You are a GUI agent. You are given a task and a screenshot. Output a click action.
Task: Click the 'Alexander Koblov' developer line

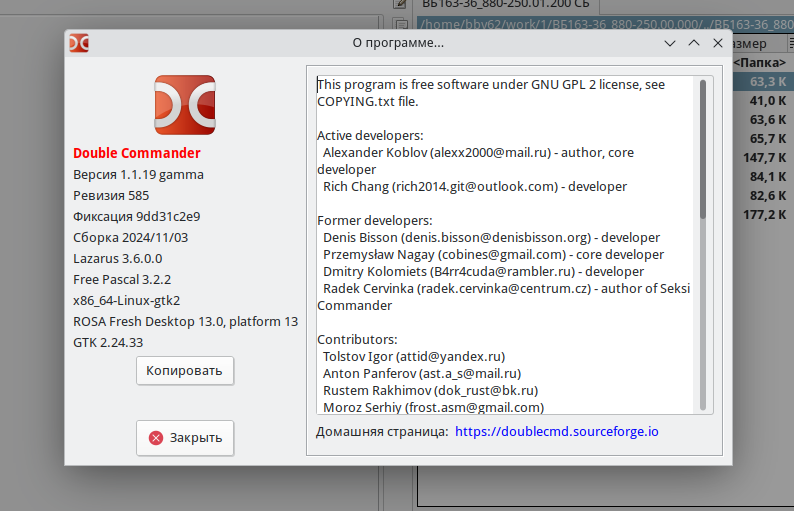pyautogui.click(x=478, y=153)
